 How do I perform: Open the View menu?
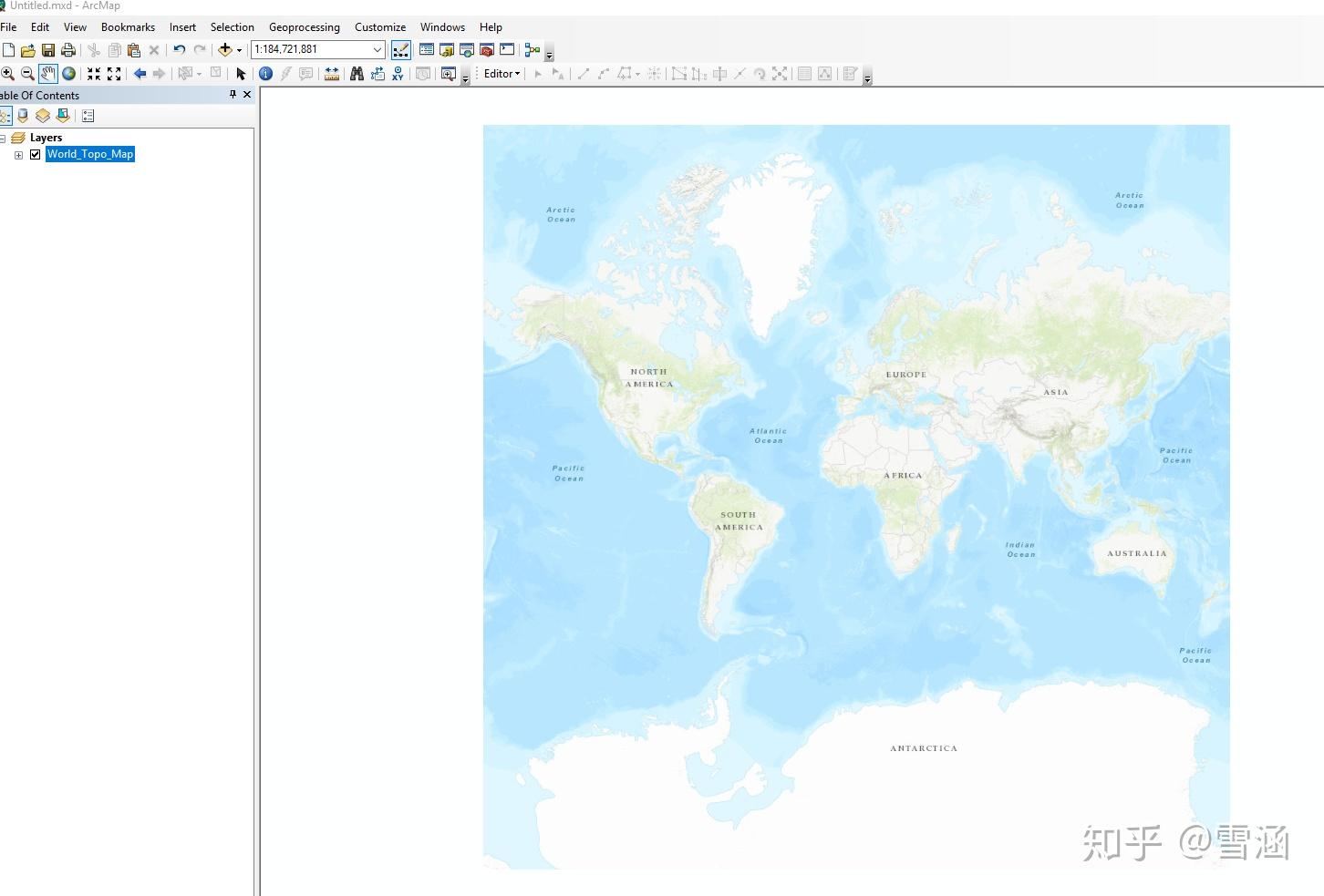point(75,27)
